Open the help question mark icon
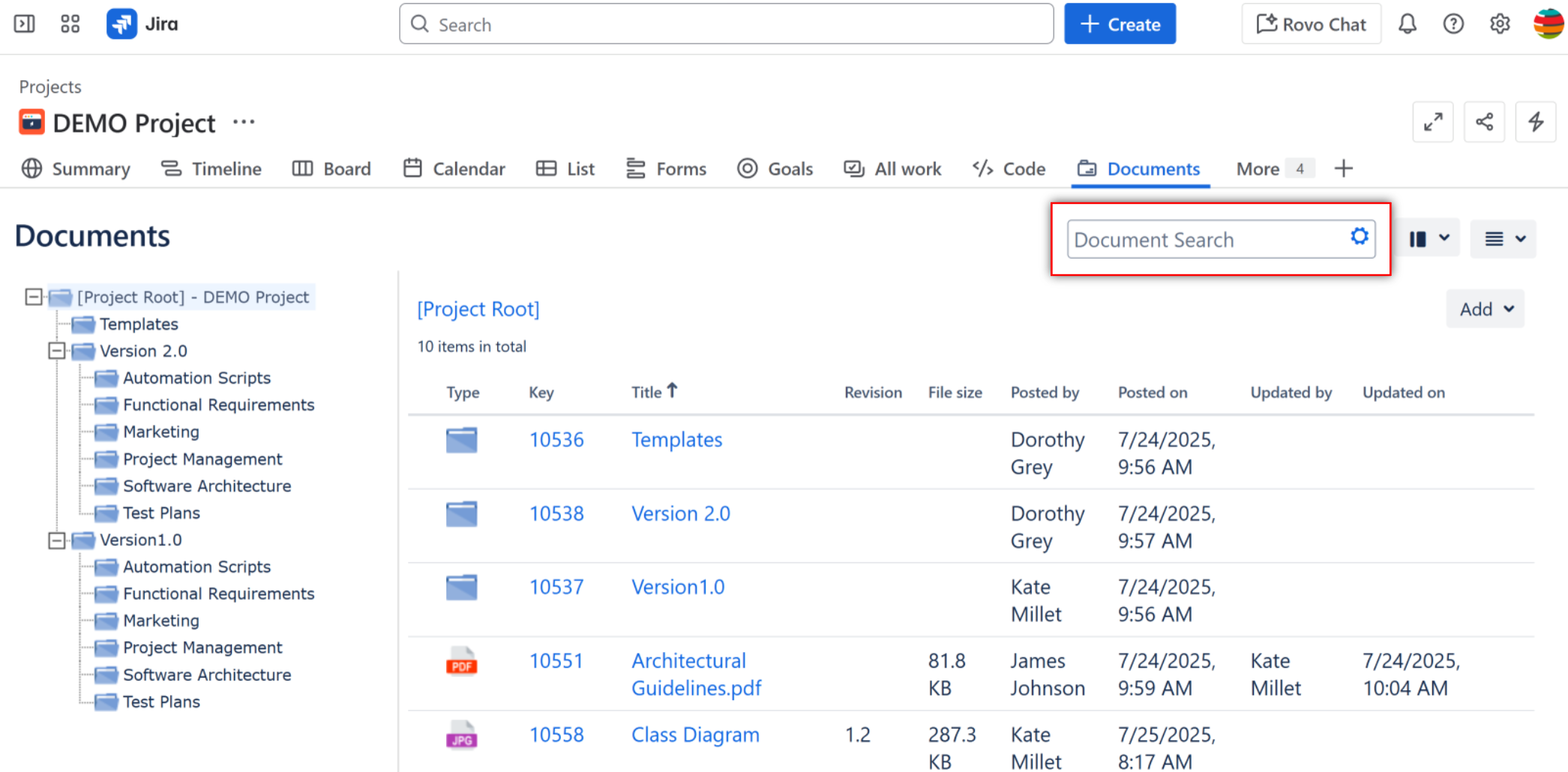Viewport: 1568px width, 772px height. [1453, 24]
